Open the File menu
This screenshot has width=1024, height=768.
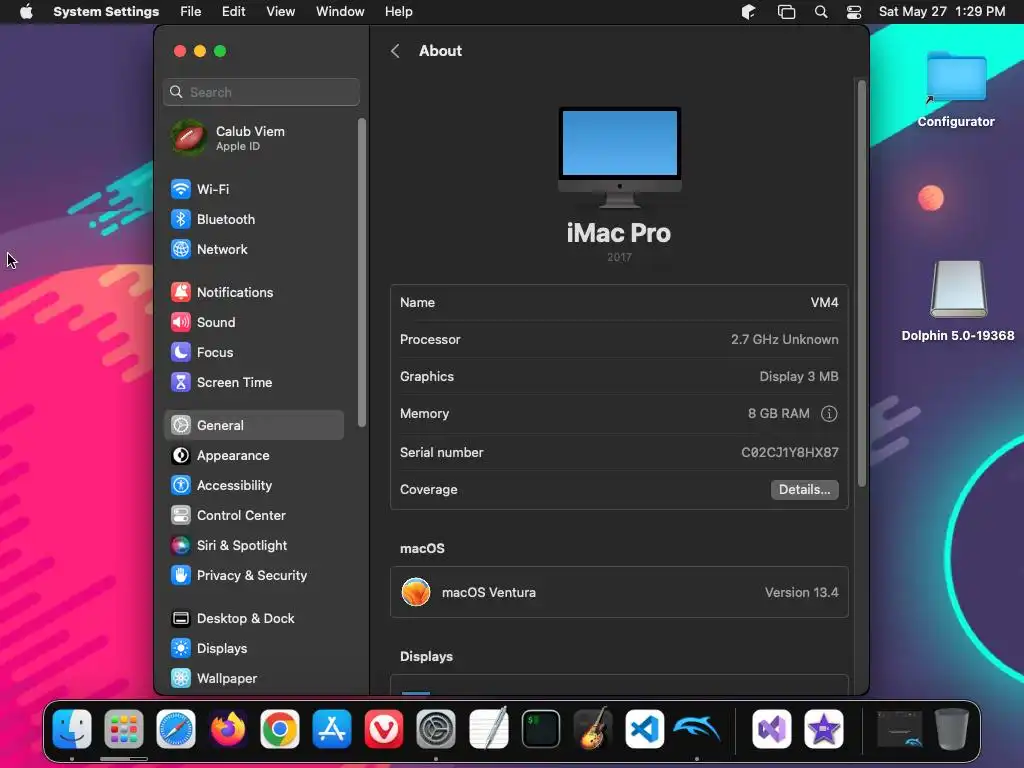191,12
